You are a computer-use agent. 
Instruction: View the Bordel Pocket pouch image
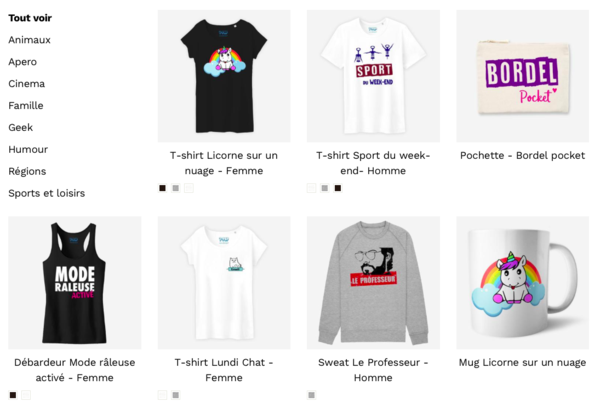tap(522, 76)
